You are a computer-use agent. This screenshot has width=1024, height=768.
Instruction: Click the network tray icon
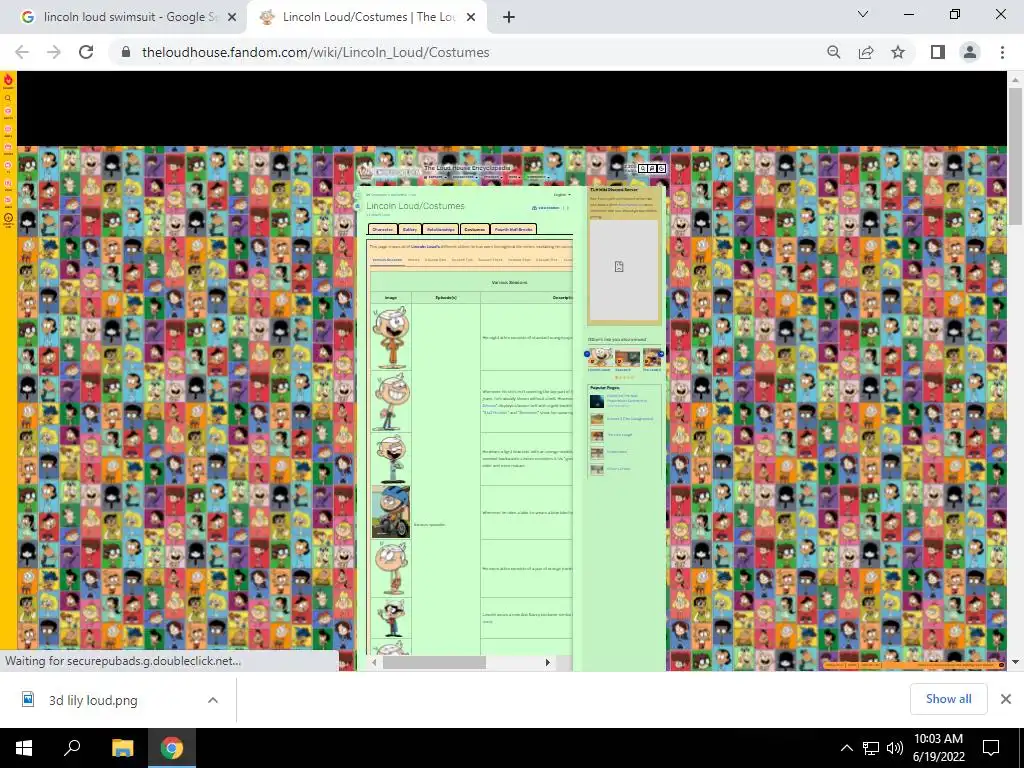click(x=871, y=748)
